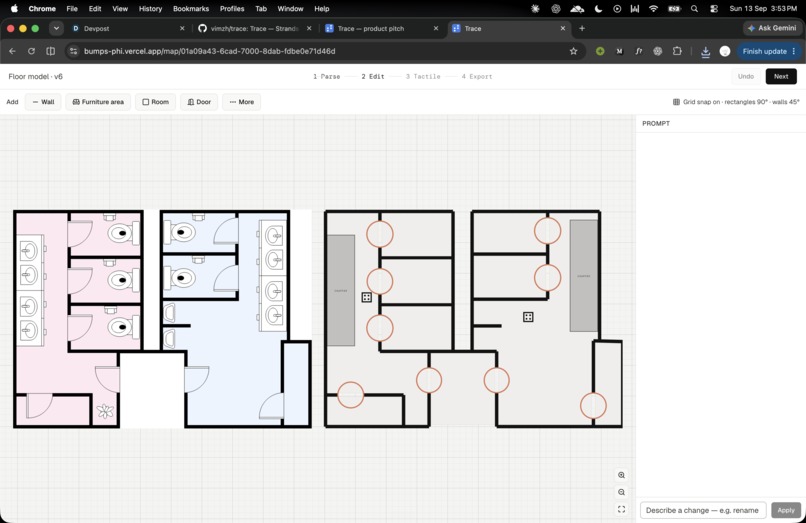
Task: Fit the floor plan to screen
Action: [x=621, y=509]
